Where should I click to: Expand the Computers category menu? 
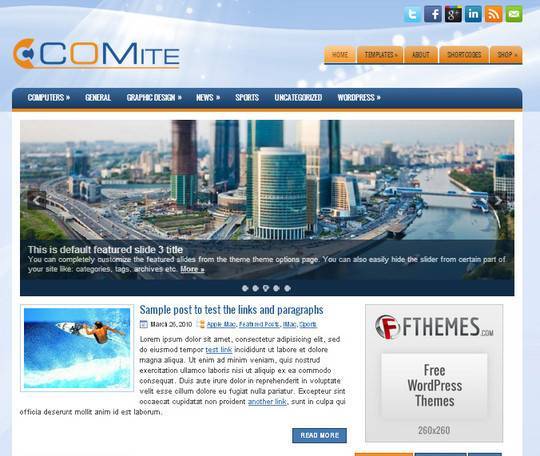pos(49,97)
